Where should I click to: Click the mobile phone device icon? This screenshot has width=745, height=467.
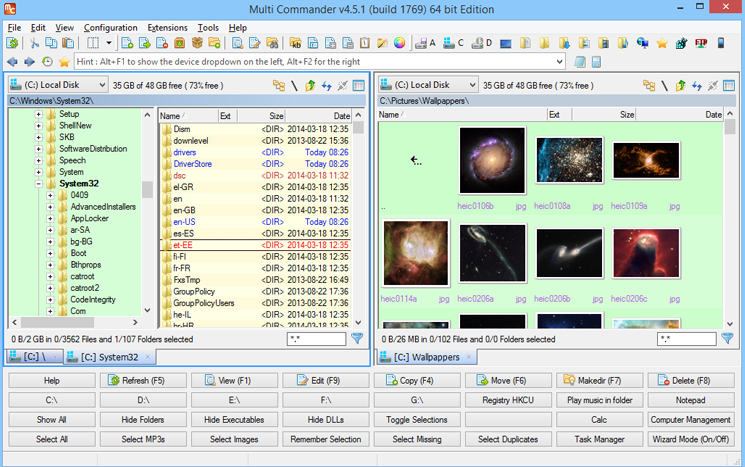coord(721,43)
